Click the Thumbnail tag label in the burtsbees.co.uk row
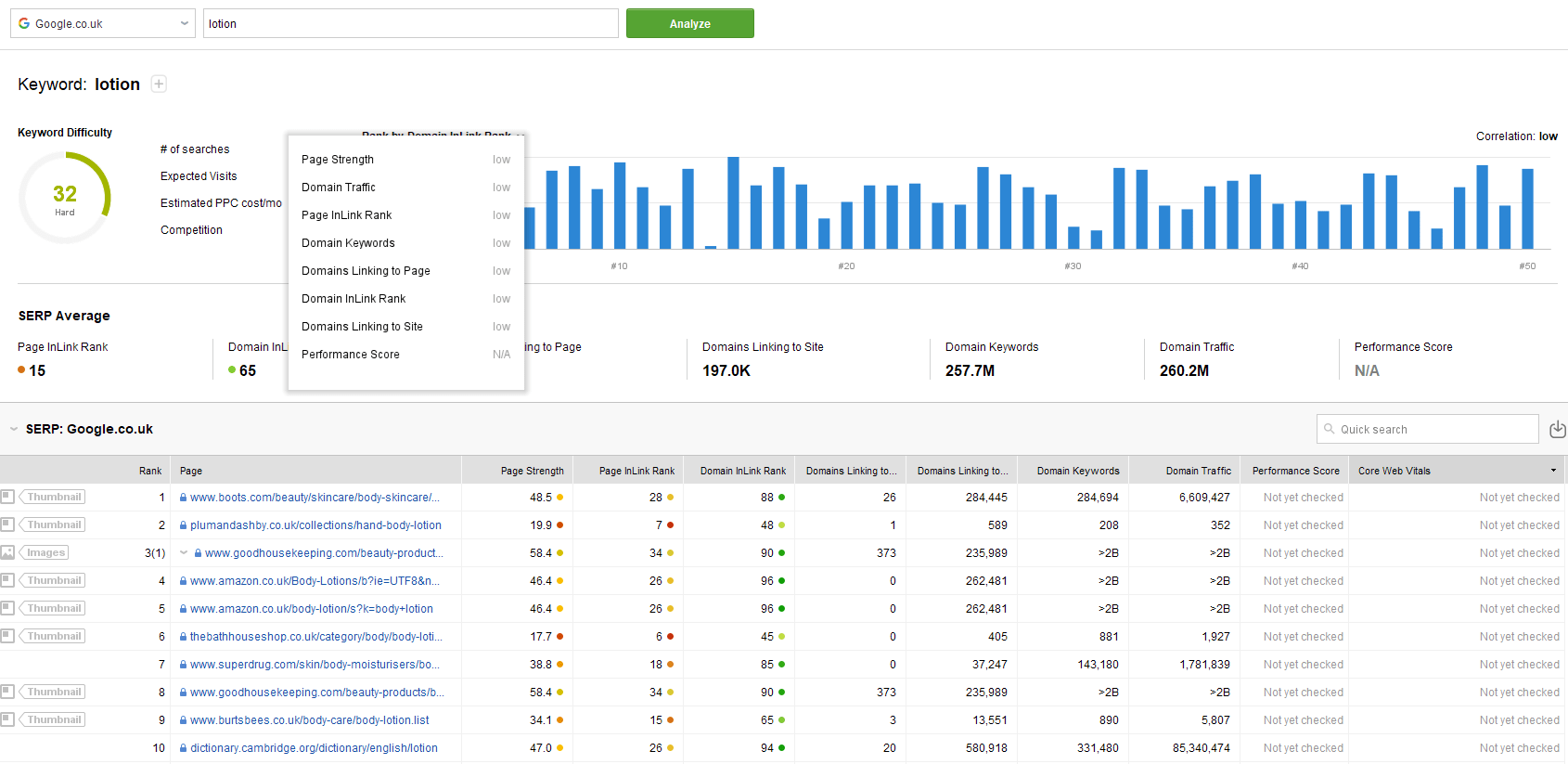The image size is (1568, 764). pyautogui.click(x=53, y=719)
